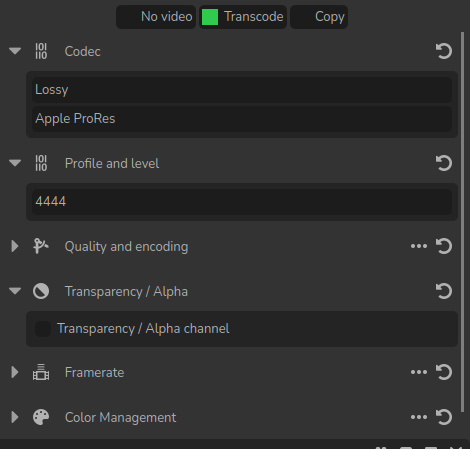This screenshot has width=470, height=449.
Task: Open more options for Framerate
Action: 419,372
